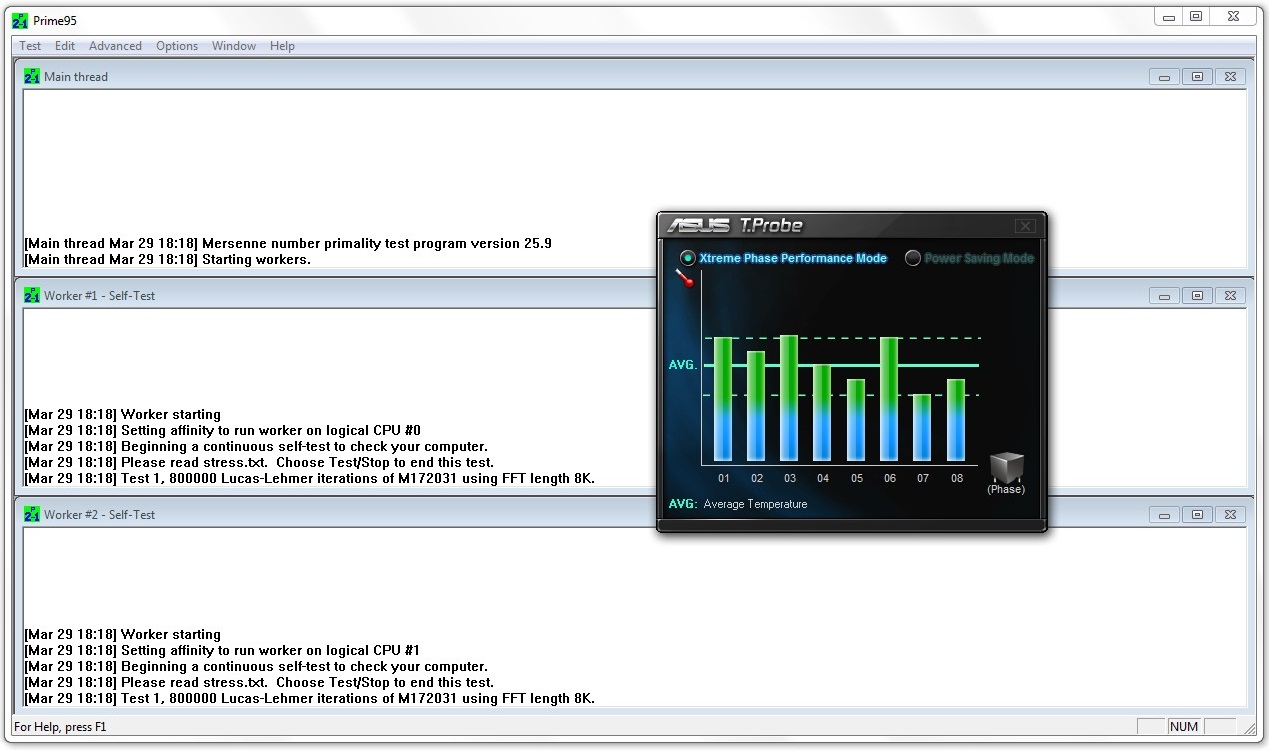Image resolution: width=1269 pixels, height=751 pixels.
Task: Click the phase 07 bar in the chart
Action: click(922, 428)
